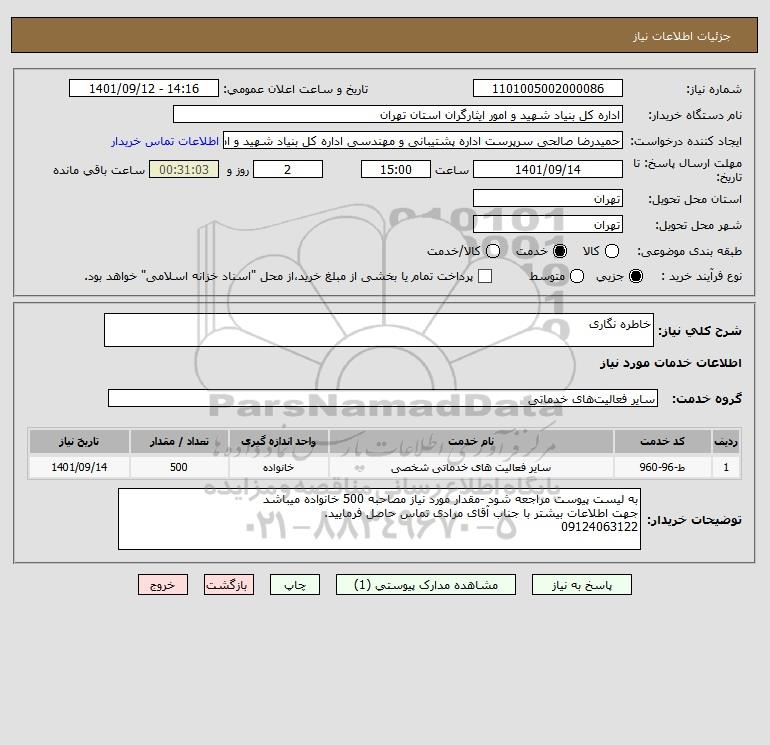This screenshot has width=770, height=745.
Task: Click پاسخ به نیاز button
Action: [x=581, y=585]
